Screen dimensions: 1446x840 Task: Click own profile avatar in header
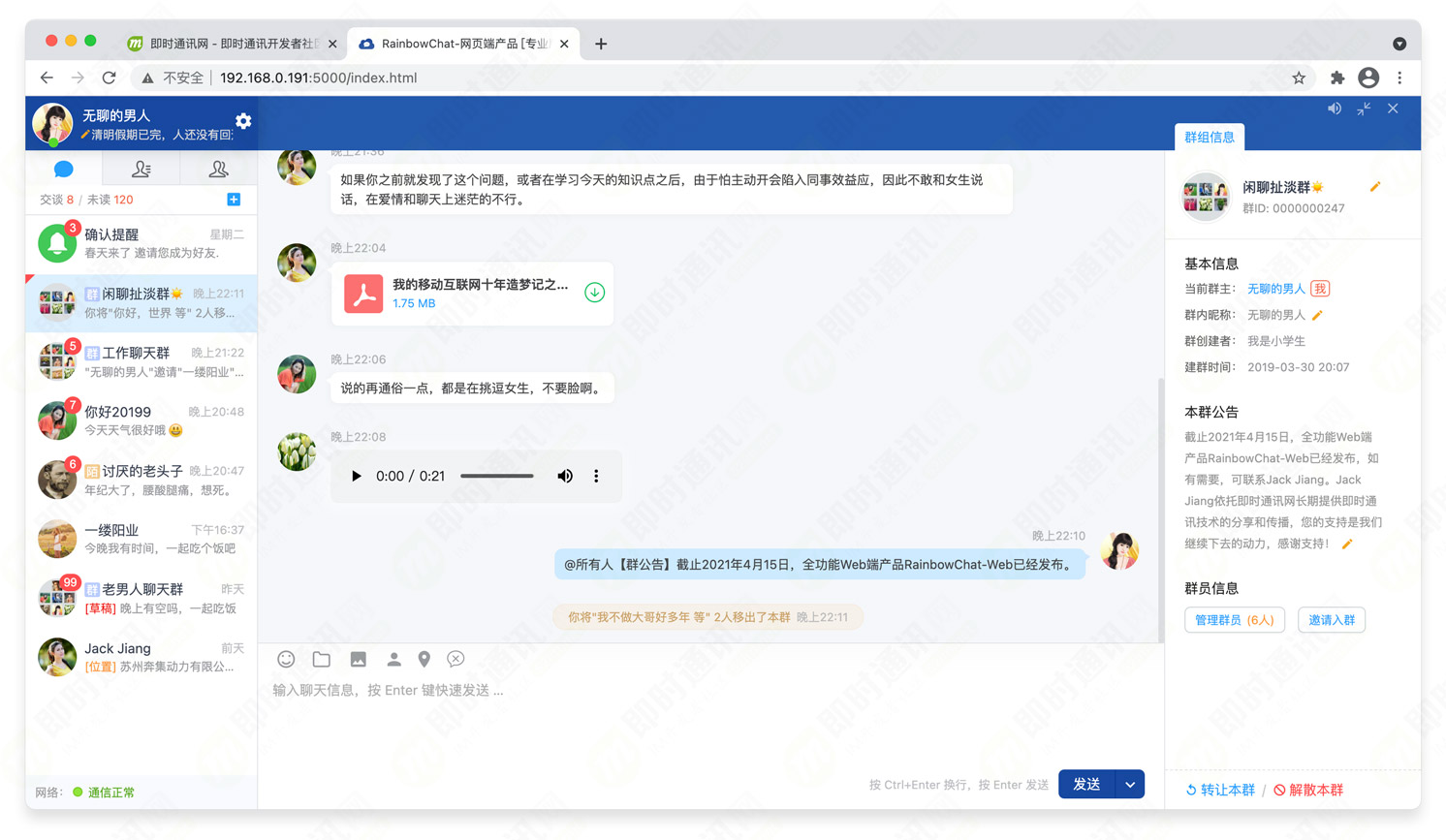pos(53,123)
